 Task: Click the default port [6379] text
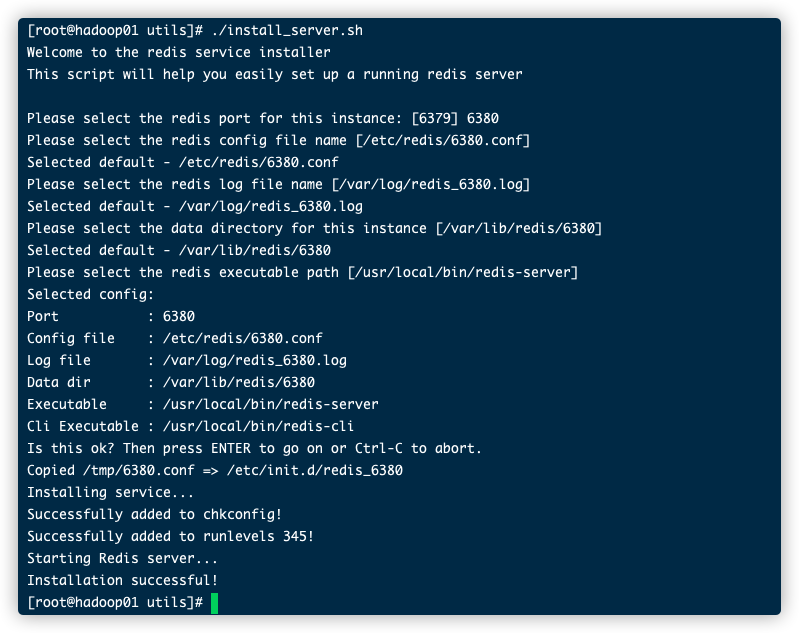435,118
